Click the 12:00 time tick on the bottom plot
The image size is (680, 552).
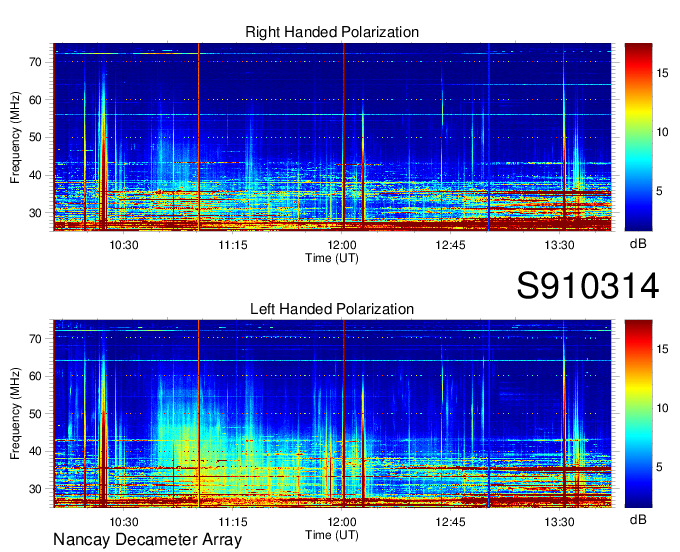point(342,522)
